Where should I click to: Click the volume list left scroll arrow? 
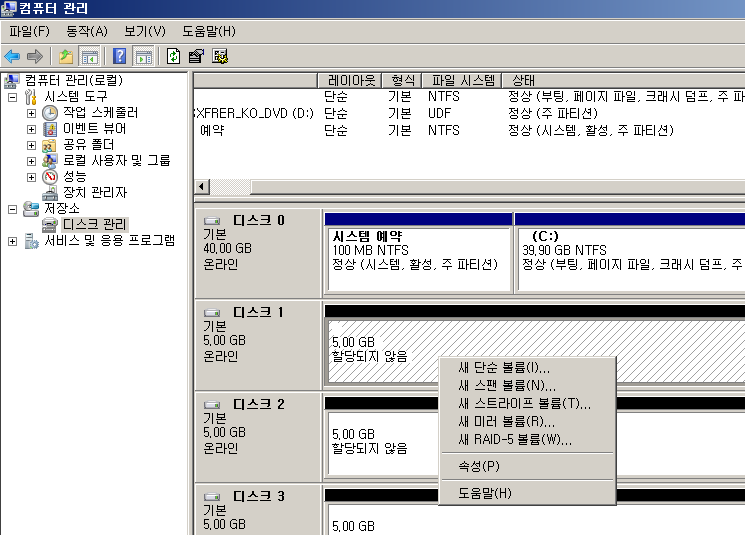point(202,187)
